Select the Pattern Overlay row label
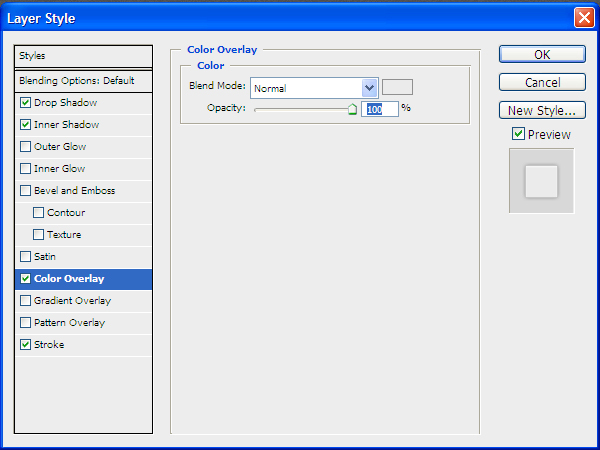 click(x=70, y=323)
